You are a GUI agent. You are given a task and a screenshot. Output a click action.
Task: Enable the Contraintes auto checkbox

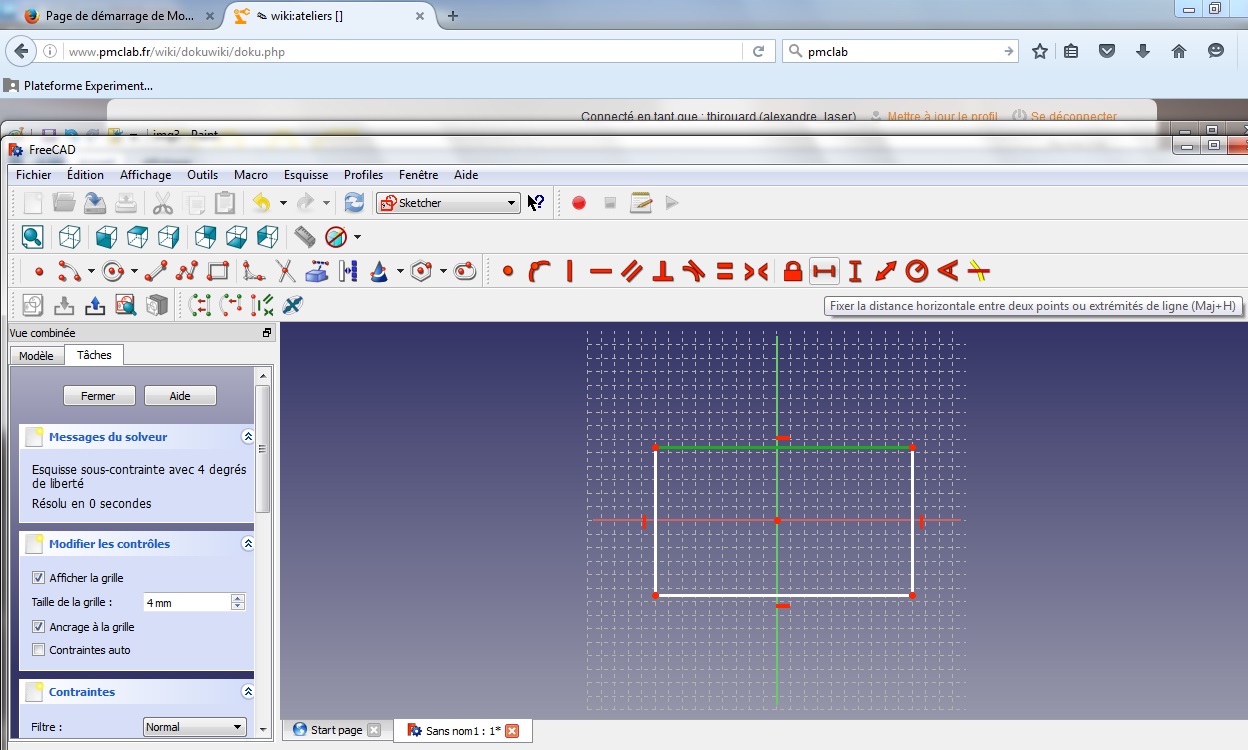click(39, 650)
